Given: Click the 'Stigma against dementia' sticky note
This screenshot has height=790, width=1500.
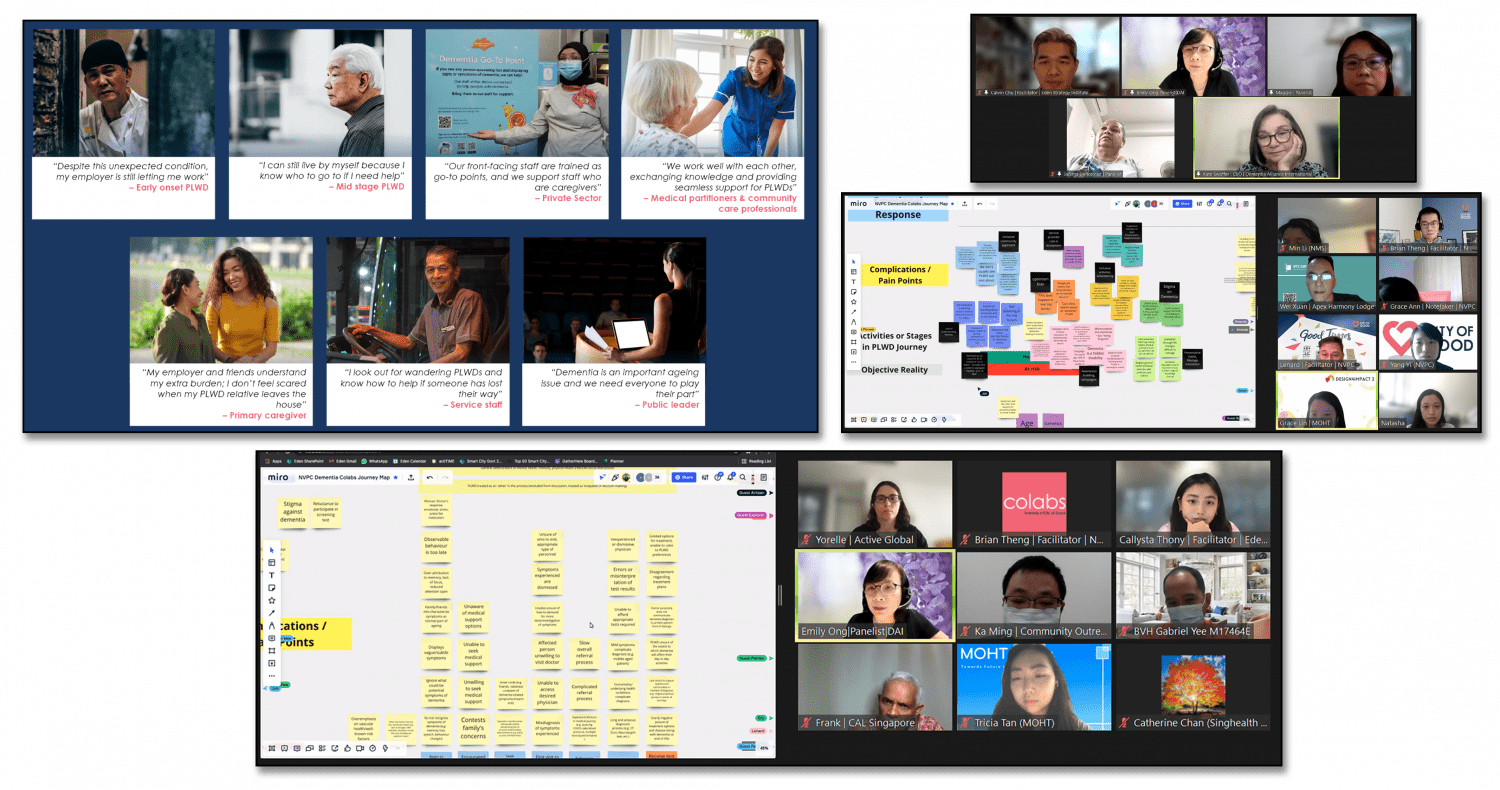Looking at the screenshot, I should pyautogui.click(x=293, y=513).
